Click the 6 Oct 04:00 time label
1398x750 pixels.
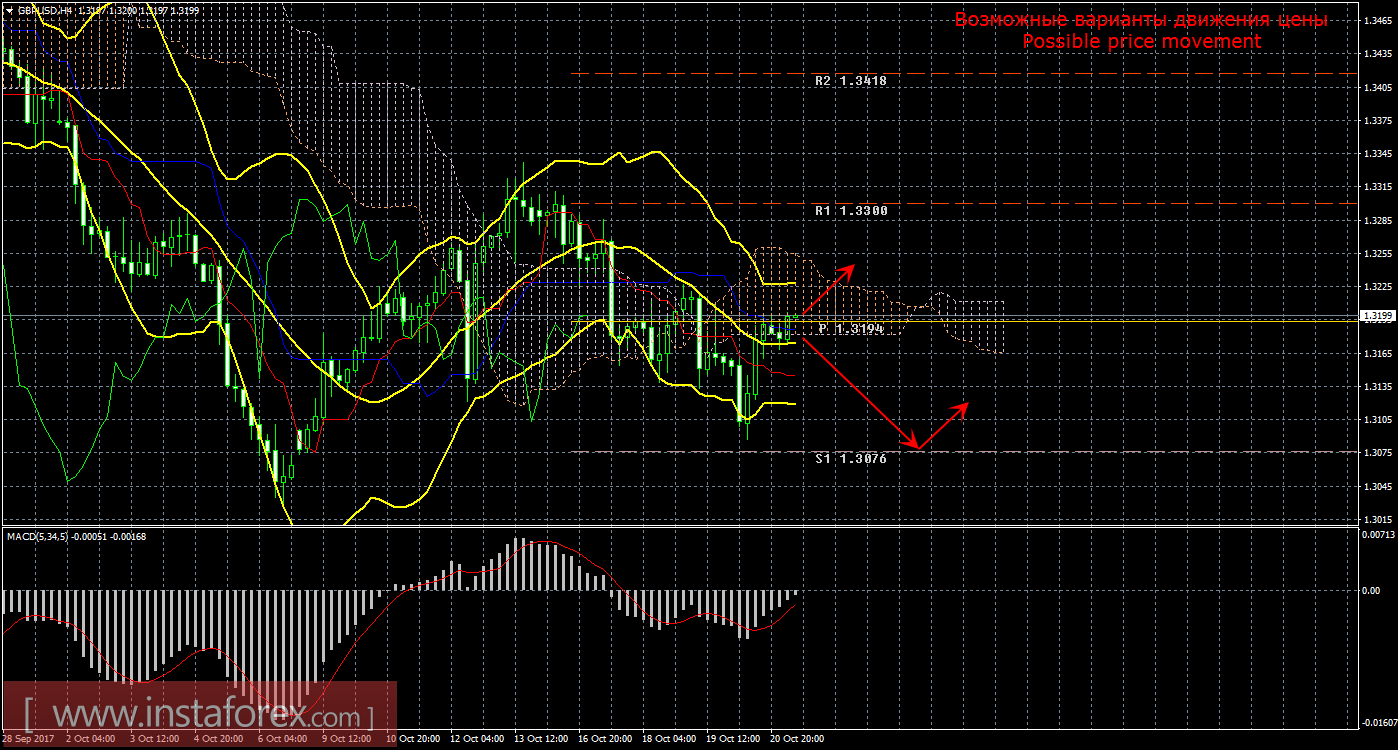click(x=283, y=739)
